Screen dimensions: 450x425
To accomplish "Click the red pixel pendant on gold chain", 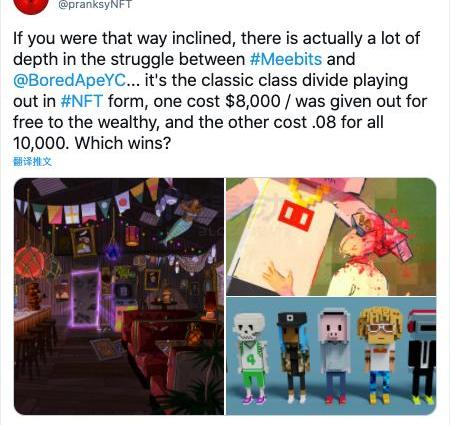I will coord(296,217).
